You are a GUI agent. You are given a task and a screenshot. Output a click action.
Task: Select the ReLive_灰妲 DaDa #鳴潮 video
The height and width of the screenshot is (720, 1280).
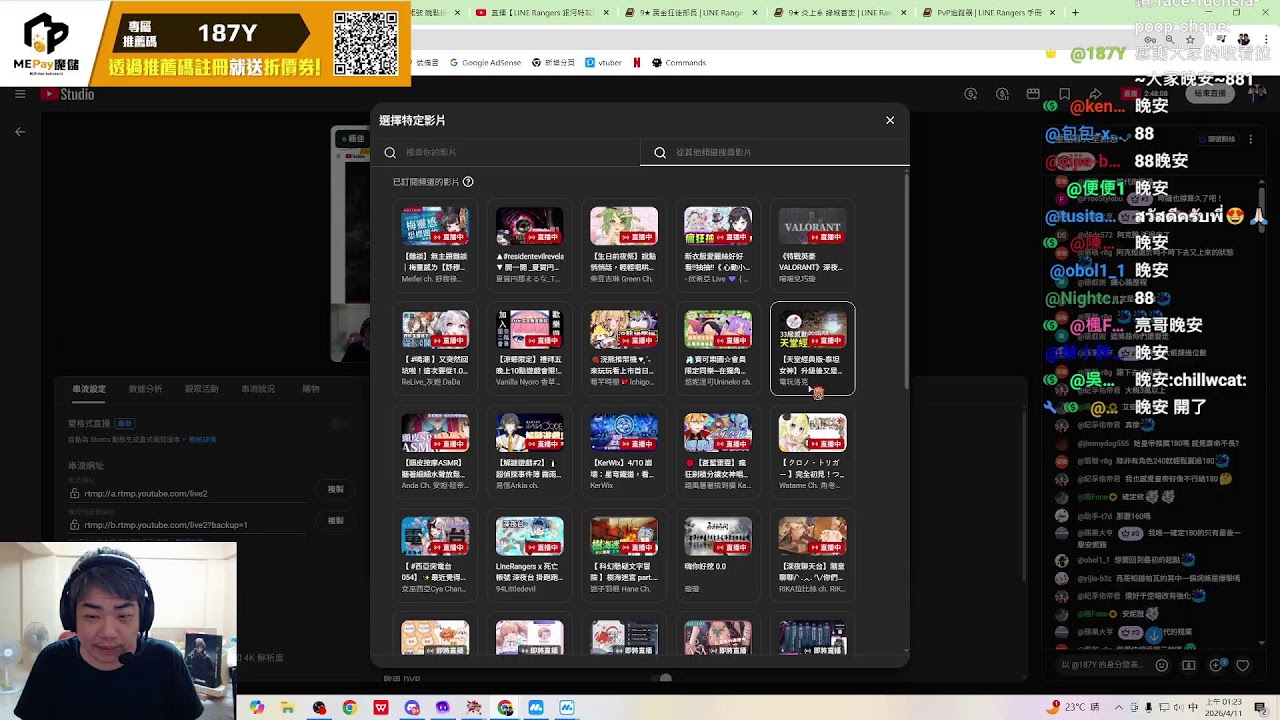point(435,348)
